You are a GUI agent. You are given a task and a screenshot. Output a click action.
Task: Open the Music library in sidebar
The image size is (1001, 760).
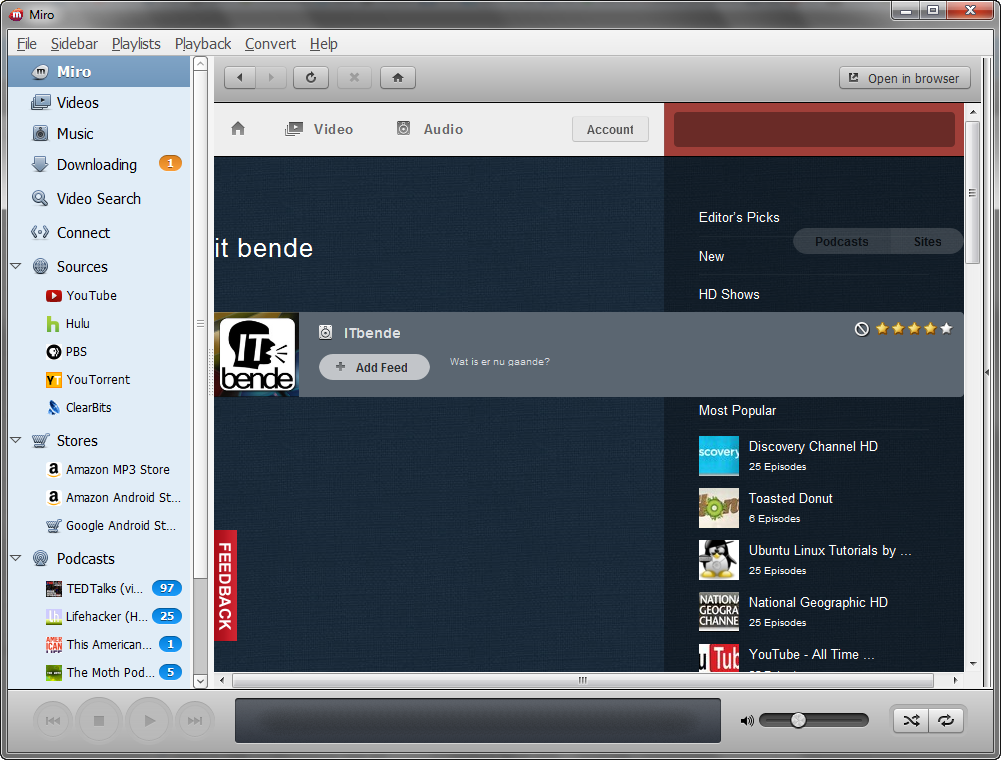[x=99, y=133]
